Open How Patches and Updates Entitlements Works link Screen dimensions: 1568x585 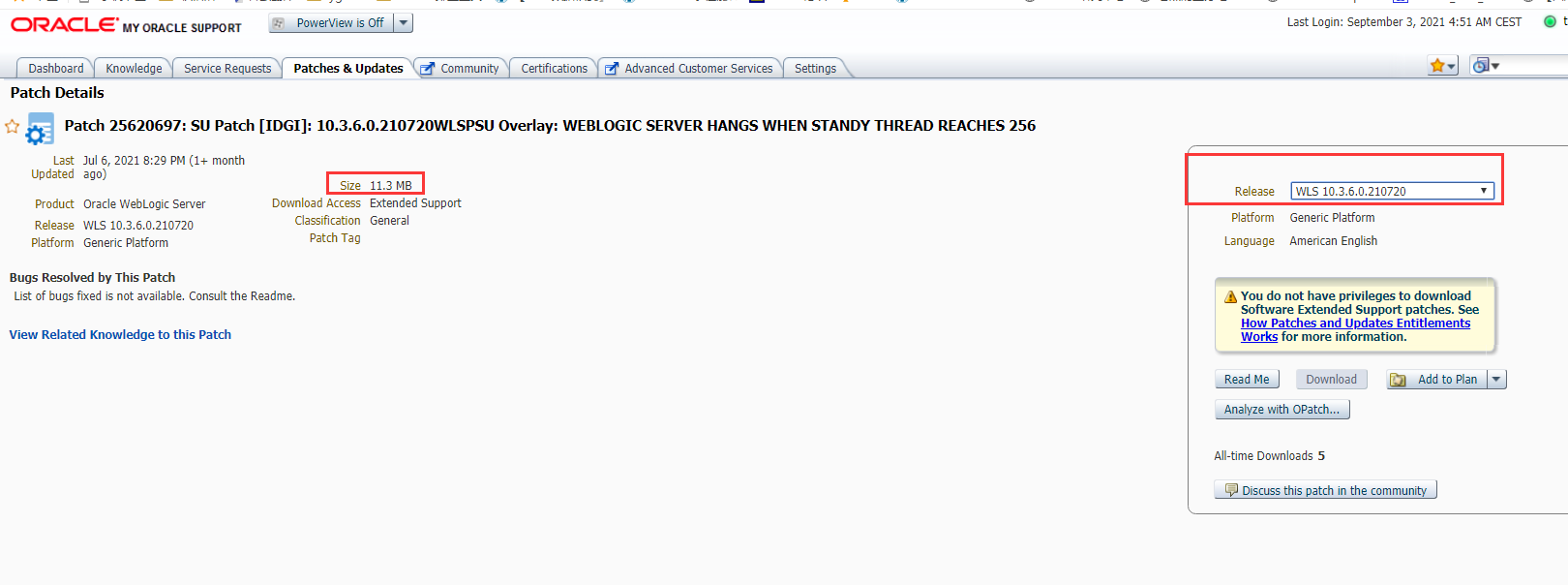coord(1355,329)
